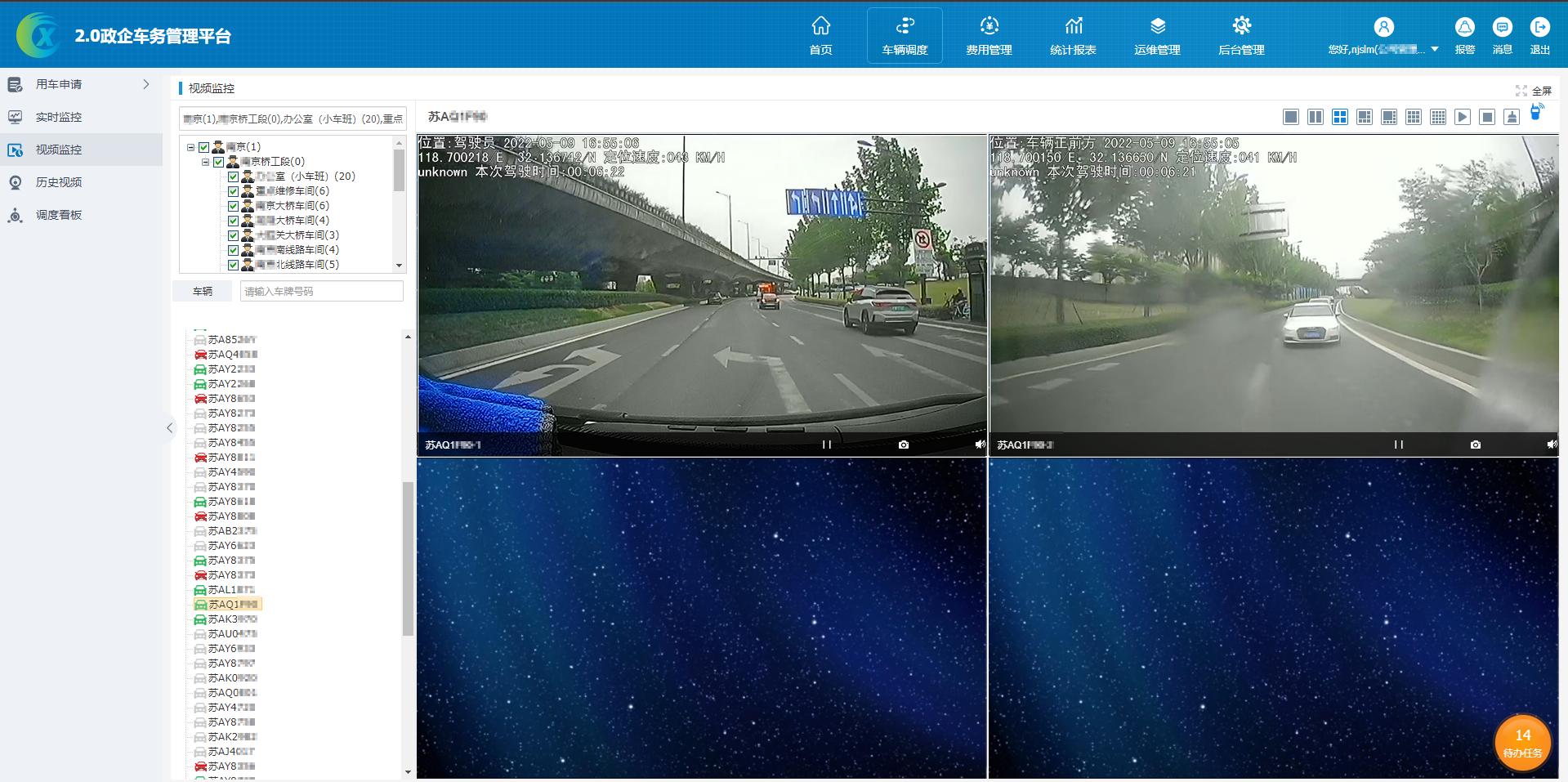Pause the driver camera video
1568x782 pixels.
pos(826,445)
